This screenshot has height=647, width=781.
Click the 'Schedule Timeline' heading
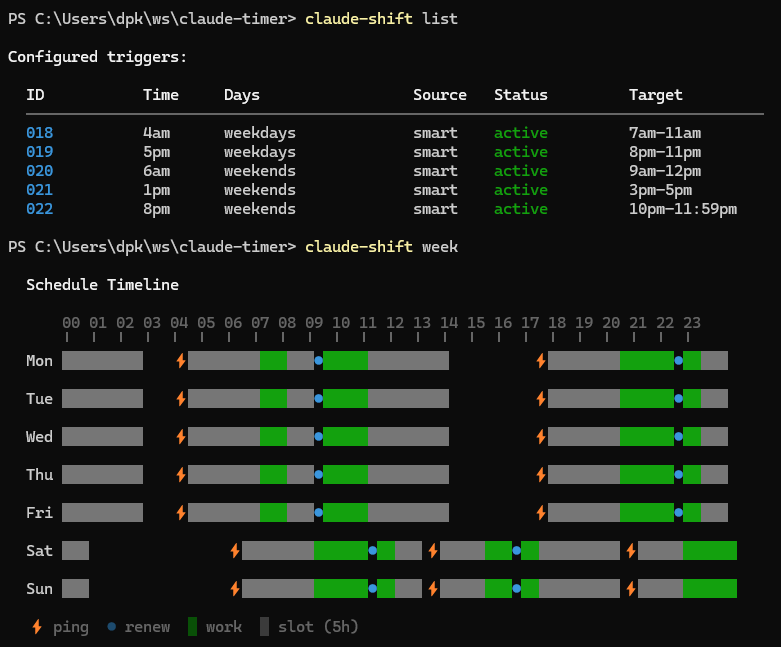[x=103, y=285]
